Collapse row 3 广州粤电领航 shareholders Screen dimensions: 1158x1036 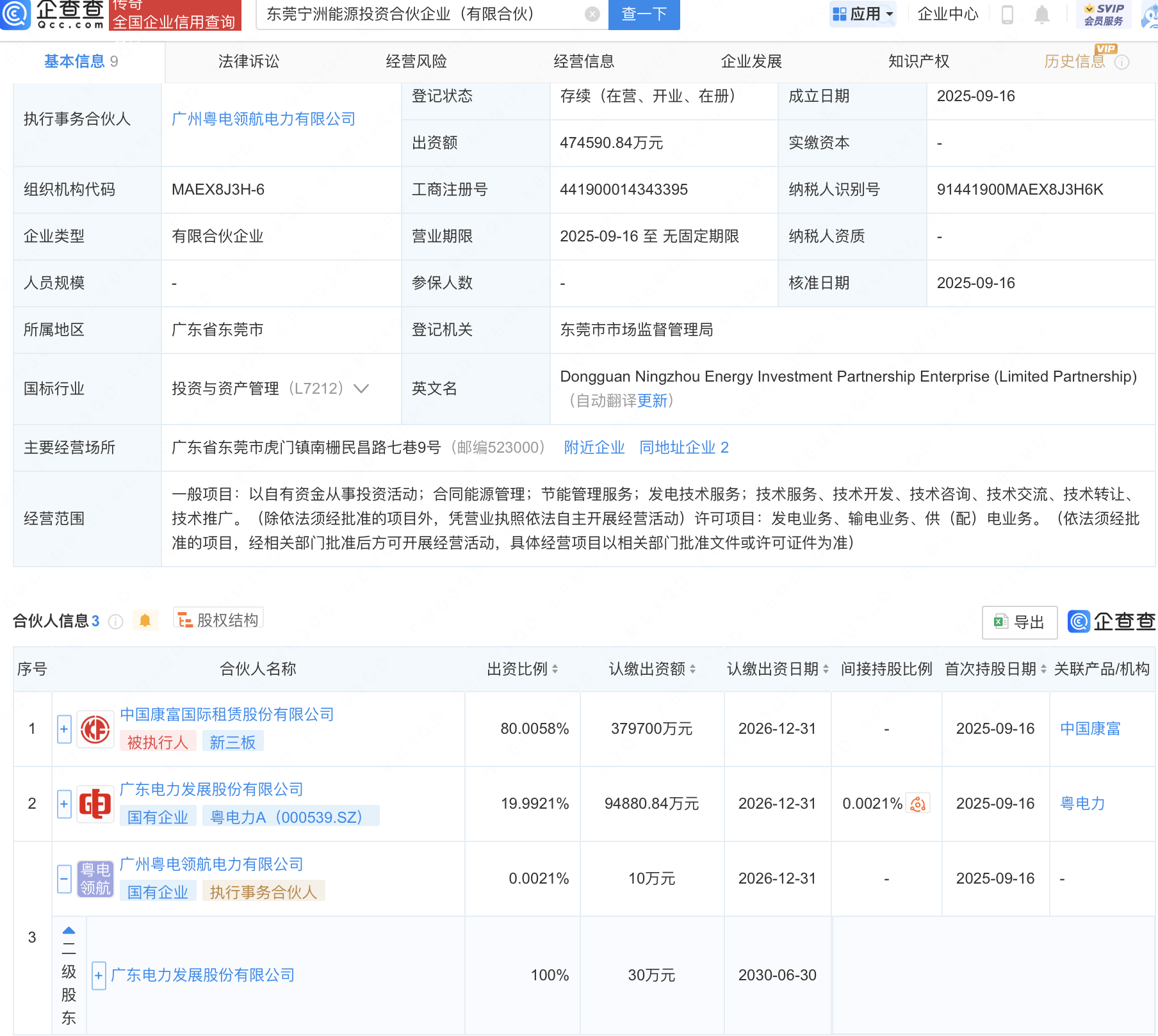pyautogui.click(x=64, y=878)
